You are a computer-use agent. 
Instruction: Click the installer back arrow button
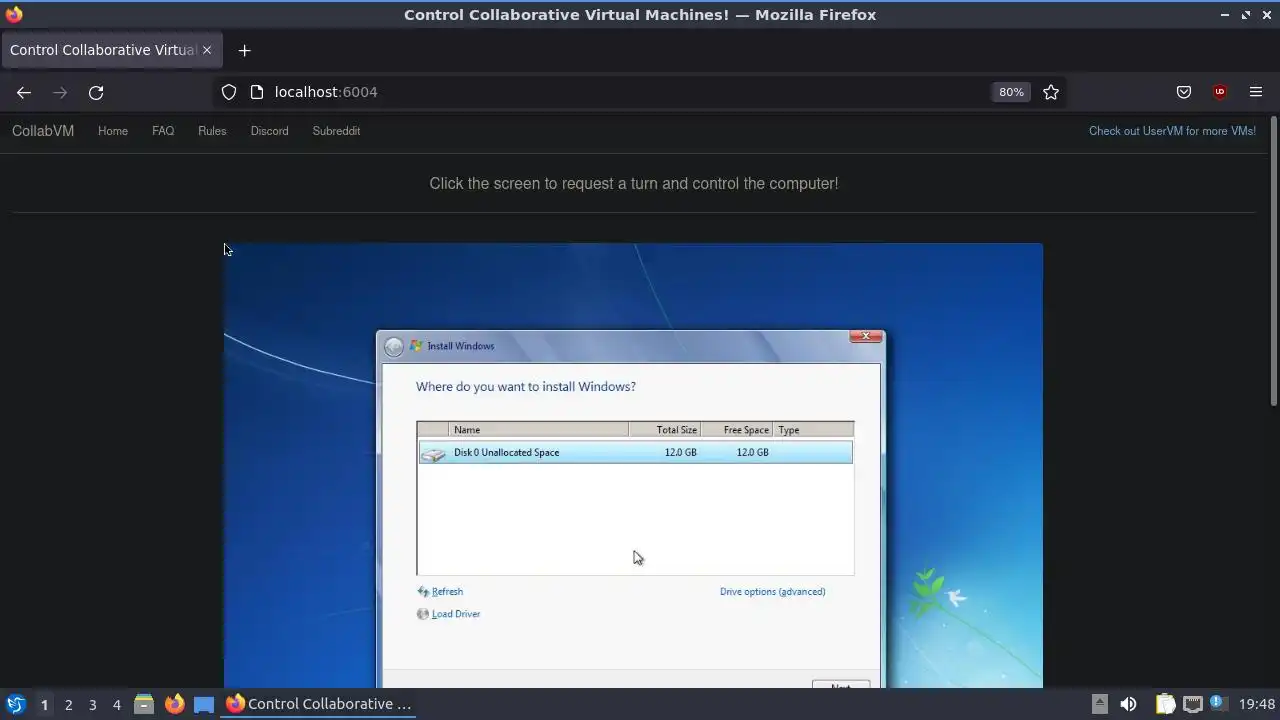click(x=394, y=347)
